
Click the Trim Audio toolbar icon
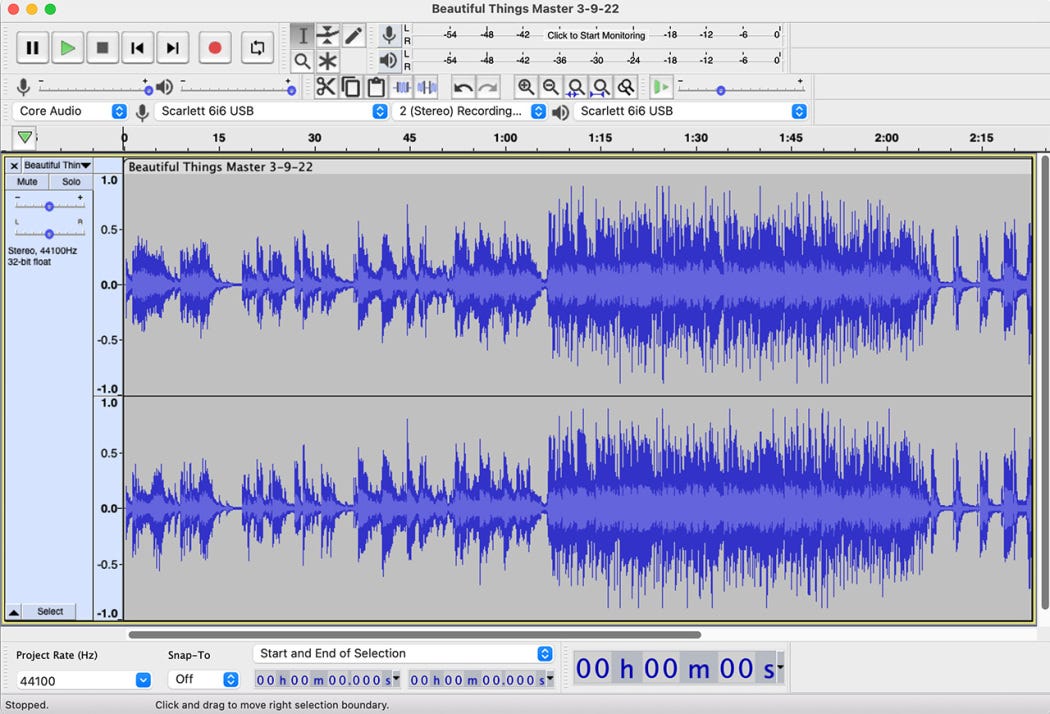coord(402,87)
